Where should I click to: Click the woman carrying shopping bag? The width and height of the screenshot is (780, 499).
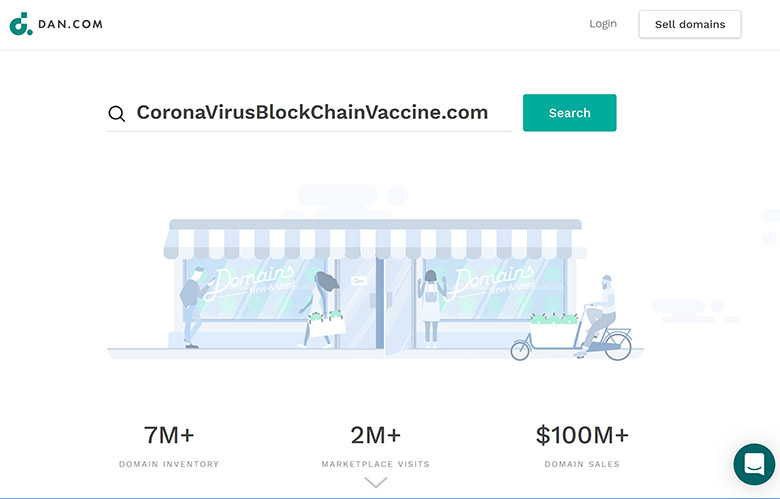322,309
